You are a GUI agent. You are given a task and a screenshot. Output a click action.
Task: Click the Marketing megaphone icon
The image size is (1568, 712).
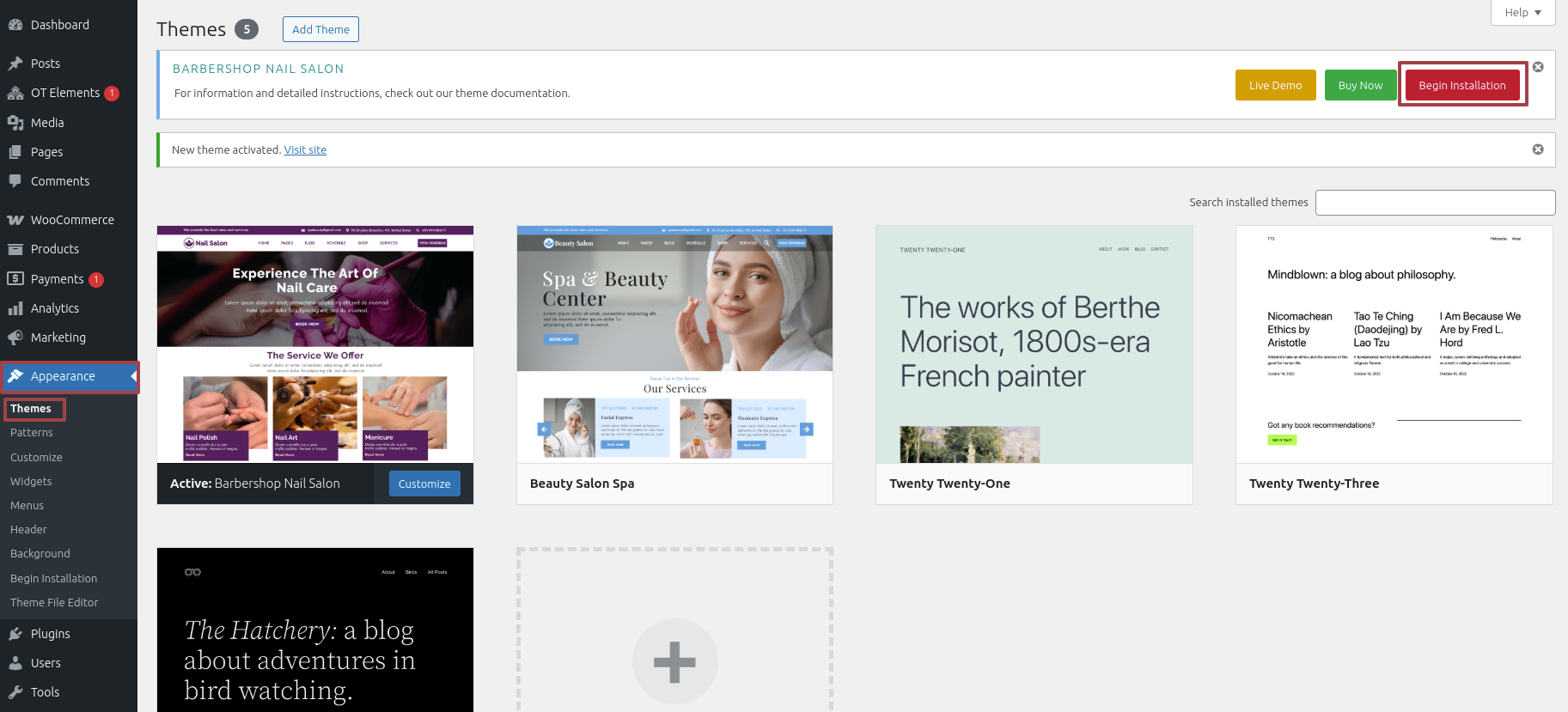coord(15,338)
